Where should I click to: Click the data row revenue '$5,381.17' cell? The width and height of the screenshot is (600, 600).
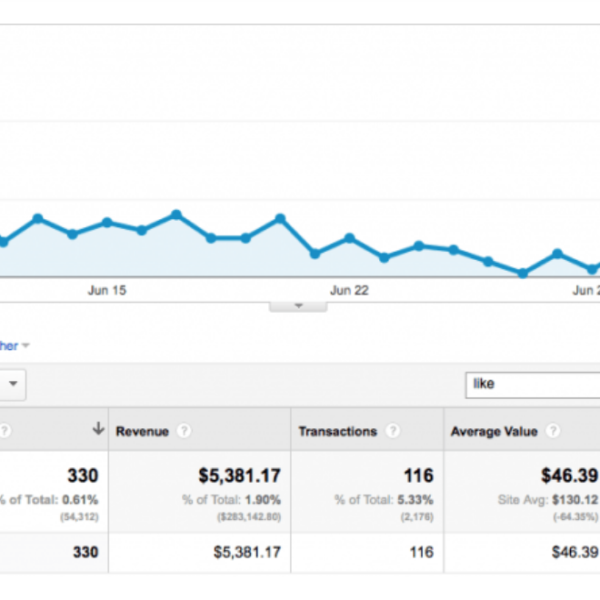(x=247, y=552)
